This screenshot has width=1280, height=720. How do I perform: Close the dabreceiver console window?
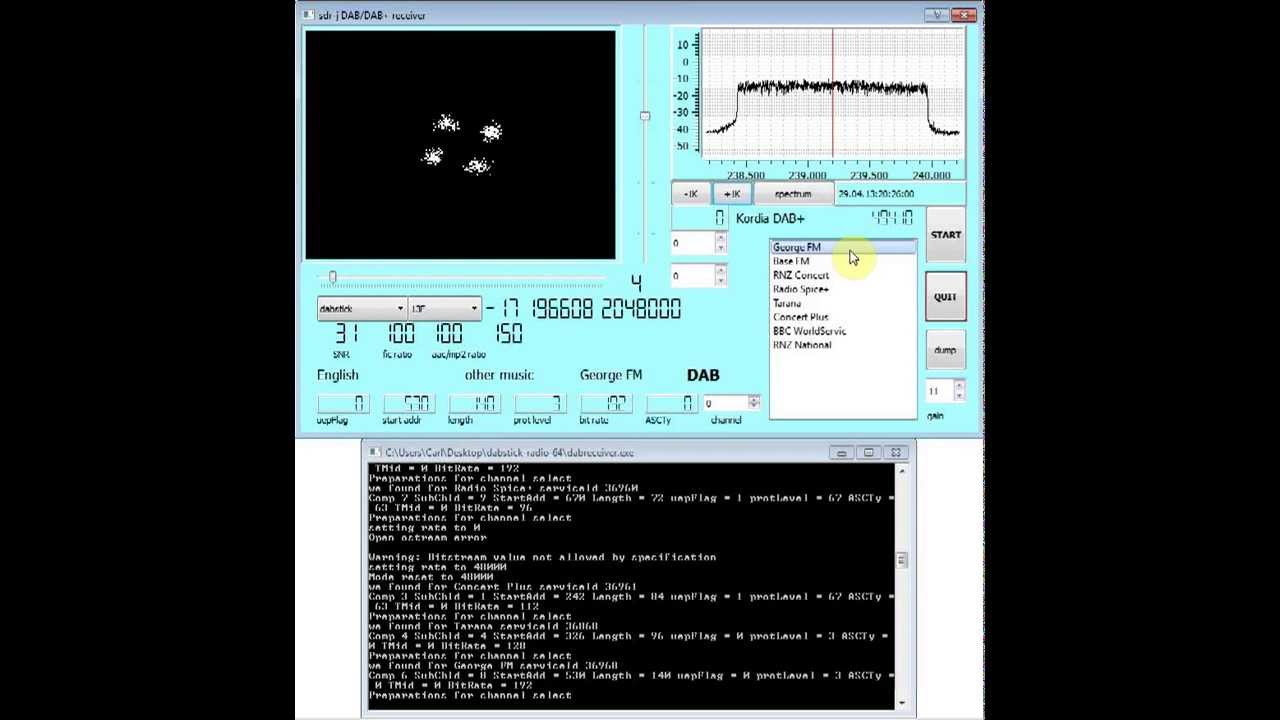click(896, 453)
